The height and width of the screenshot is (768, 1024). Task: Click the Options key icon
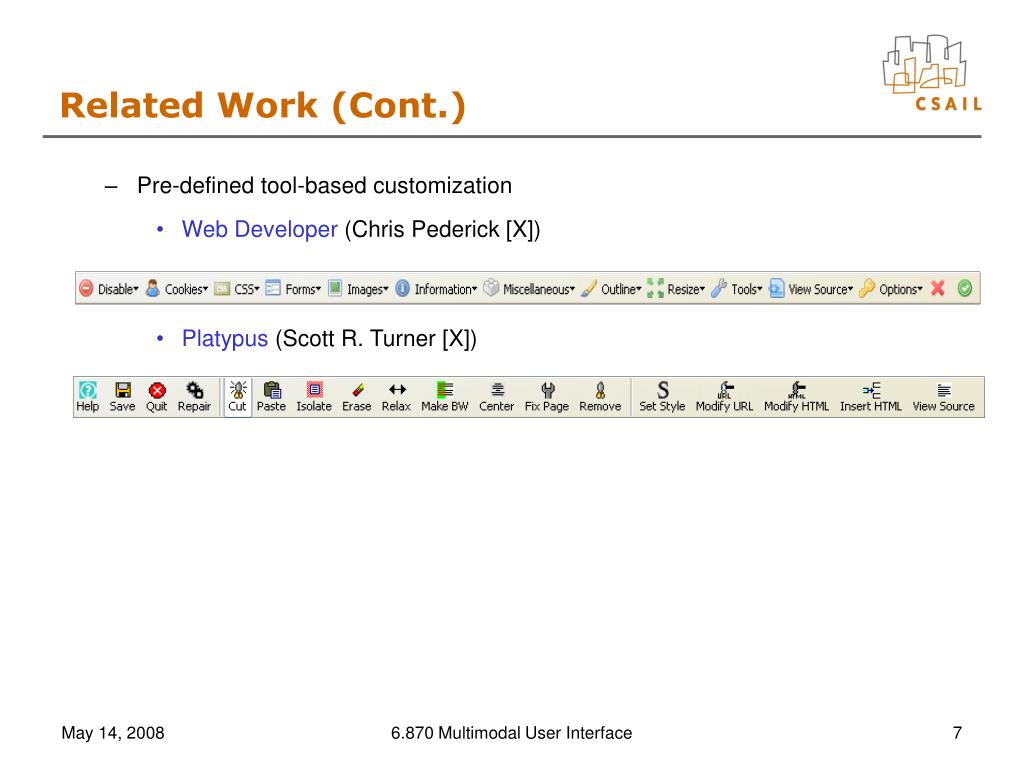coord(867,288)
